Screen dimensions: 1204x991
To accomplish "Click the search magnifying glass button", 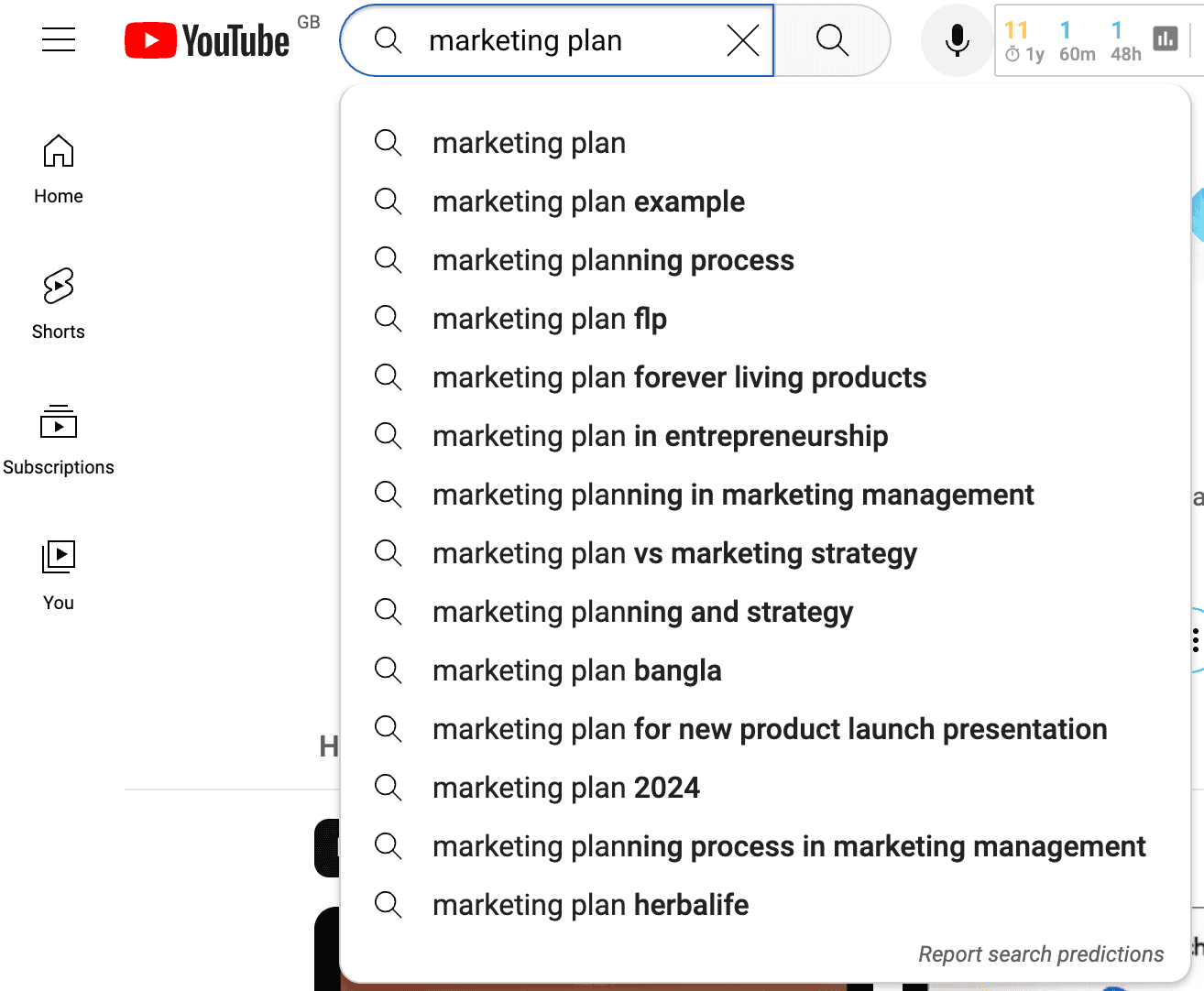I will pos(831,39).
